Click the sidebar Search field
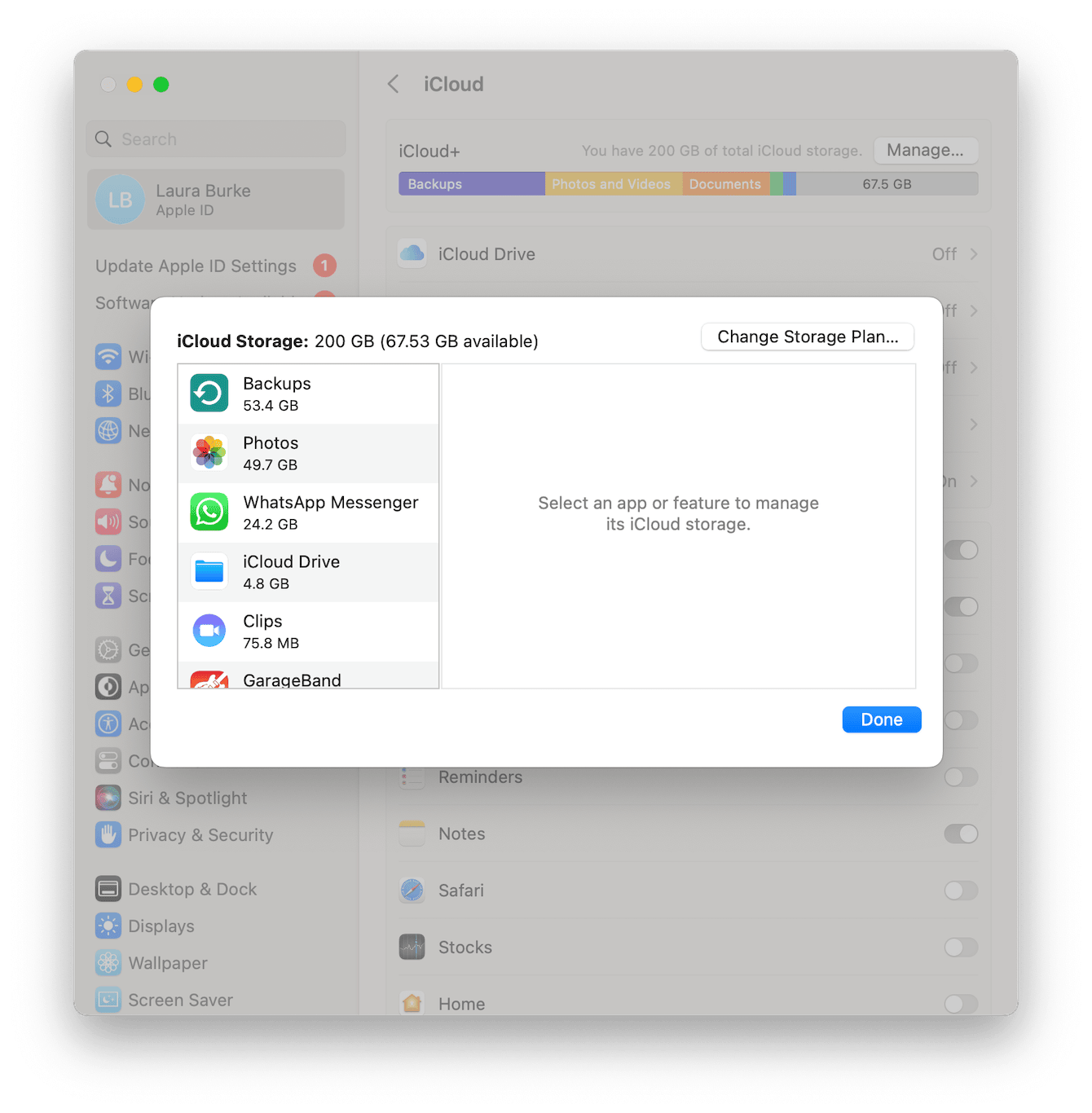Image resolution: width=1092 pixels, height=1113 pixels. (x=216, y=139)
